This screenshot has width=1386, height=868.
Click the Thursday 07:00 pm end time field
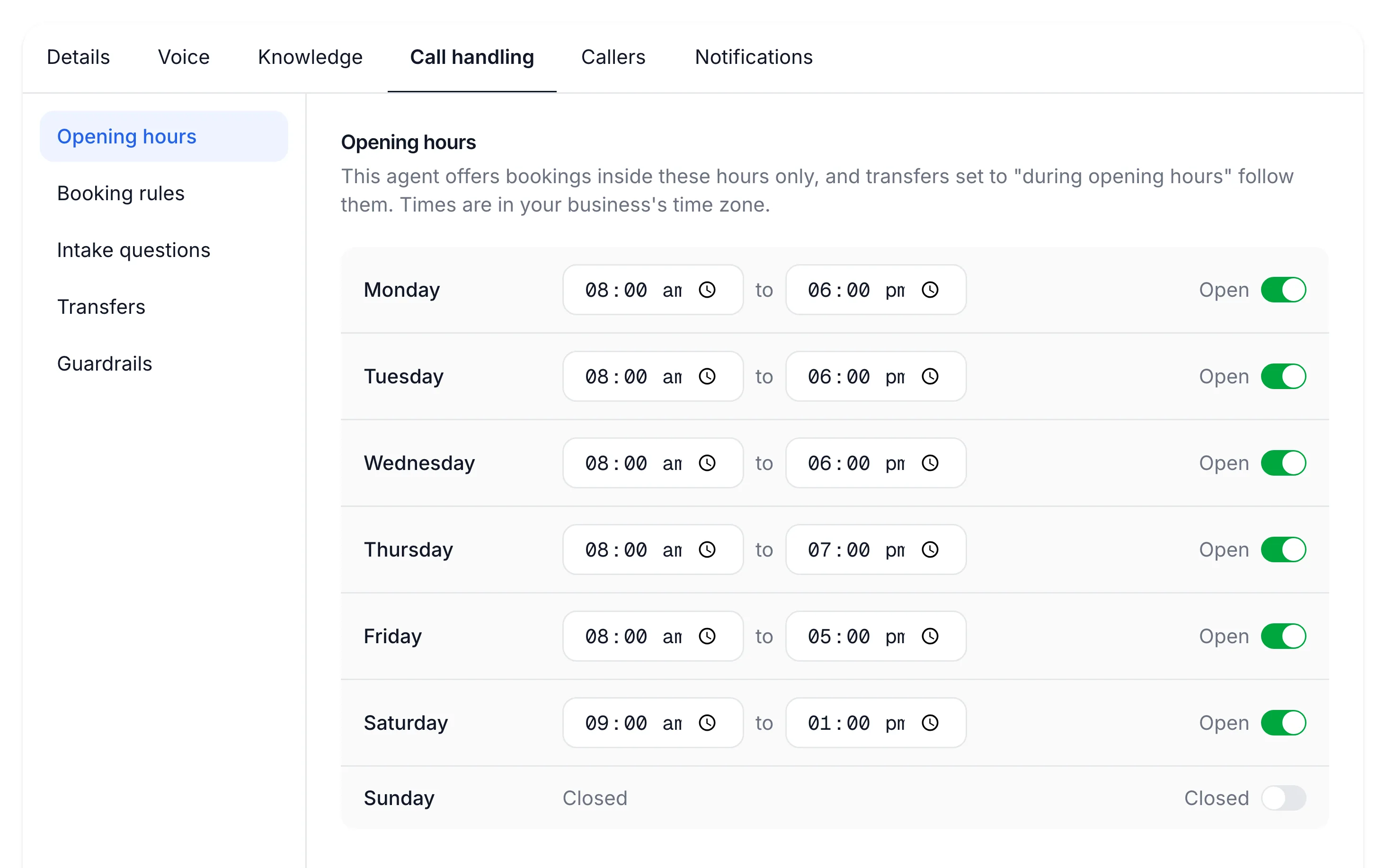pos(876,550)
